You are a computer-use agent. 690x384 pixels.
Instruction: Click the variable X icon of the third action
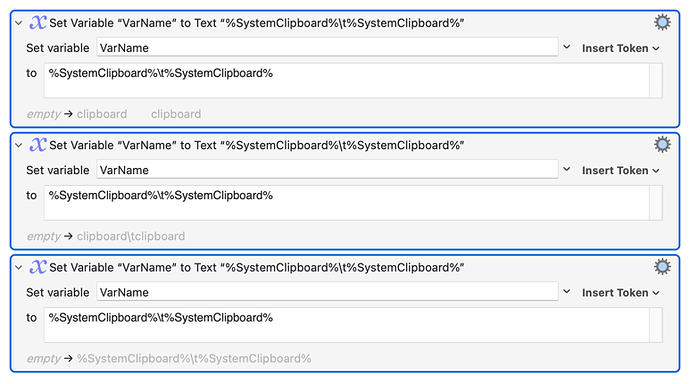tap(38, 267)
